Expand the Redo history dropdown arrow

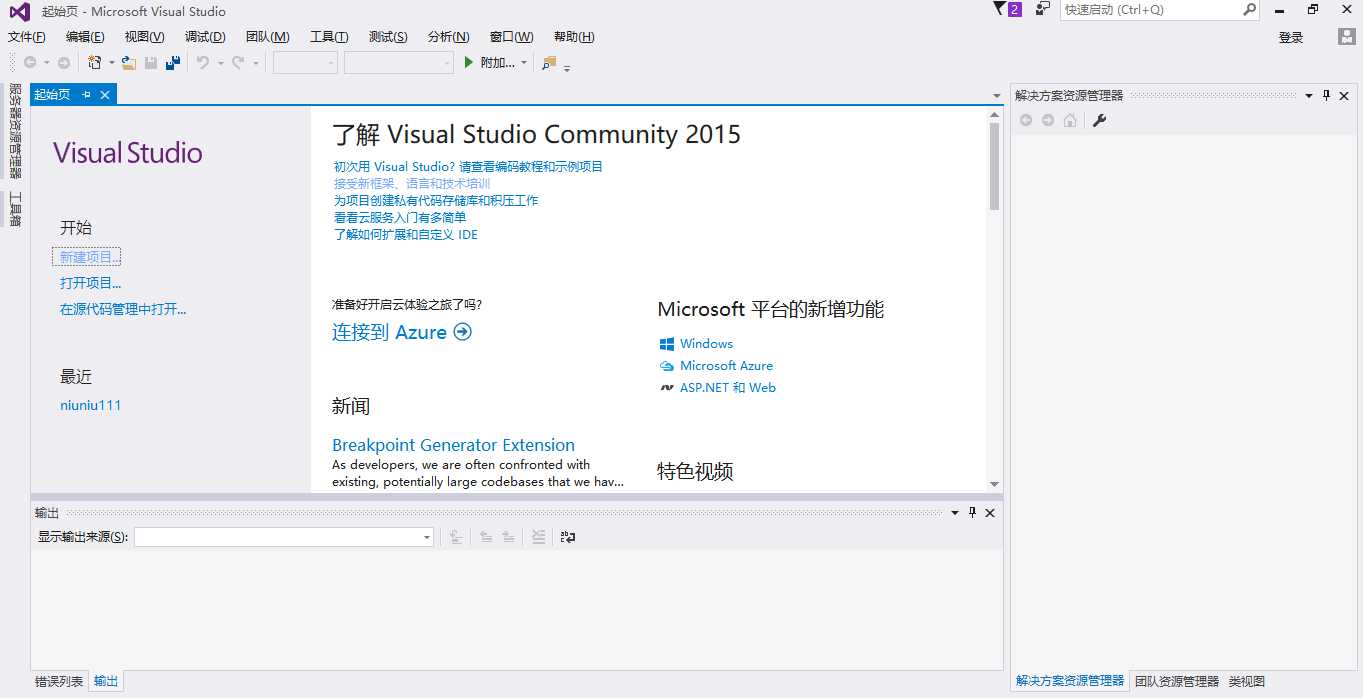click(x=255, y=63)
